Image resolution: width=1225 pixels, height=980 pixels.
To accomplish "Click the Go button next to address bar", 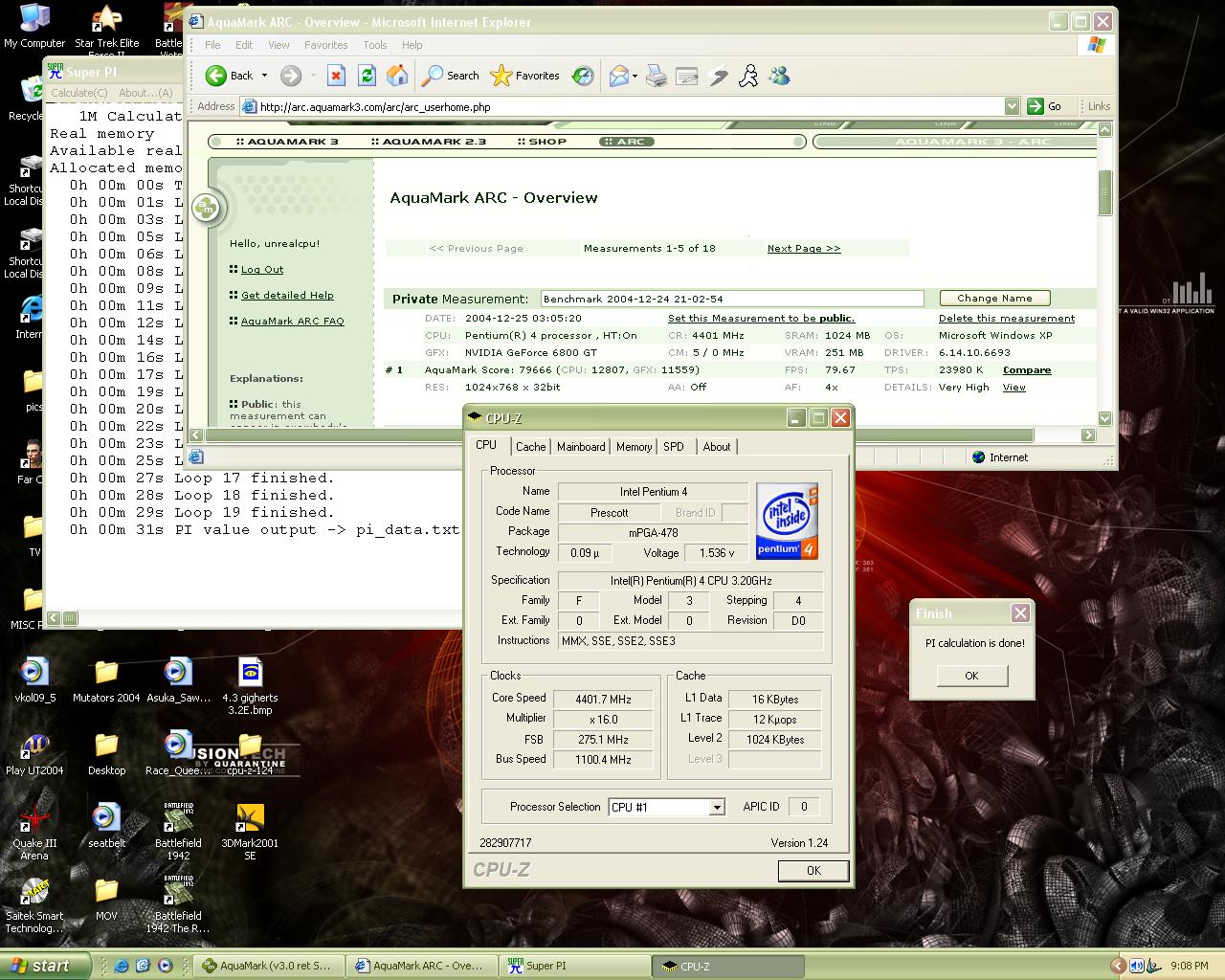I will (x=1045, y=106).
